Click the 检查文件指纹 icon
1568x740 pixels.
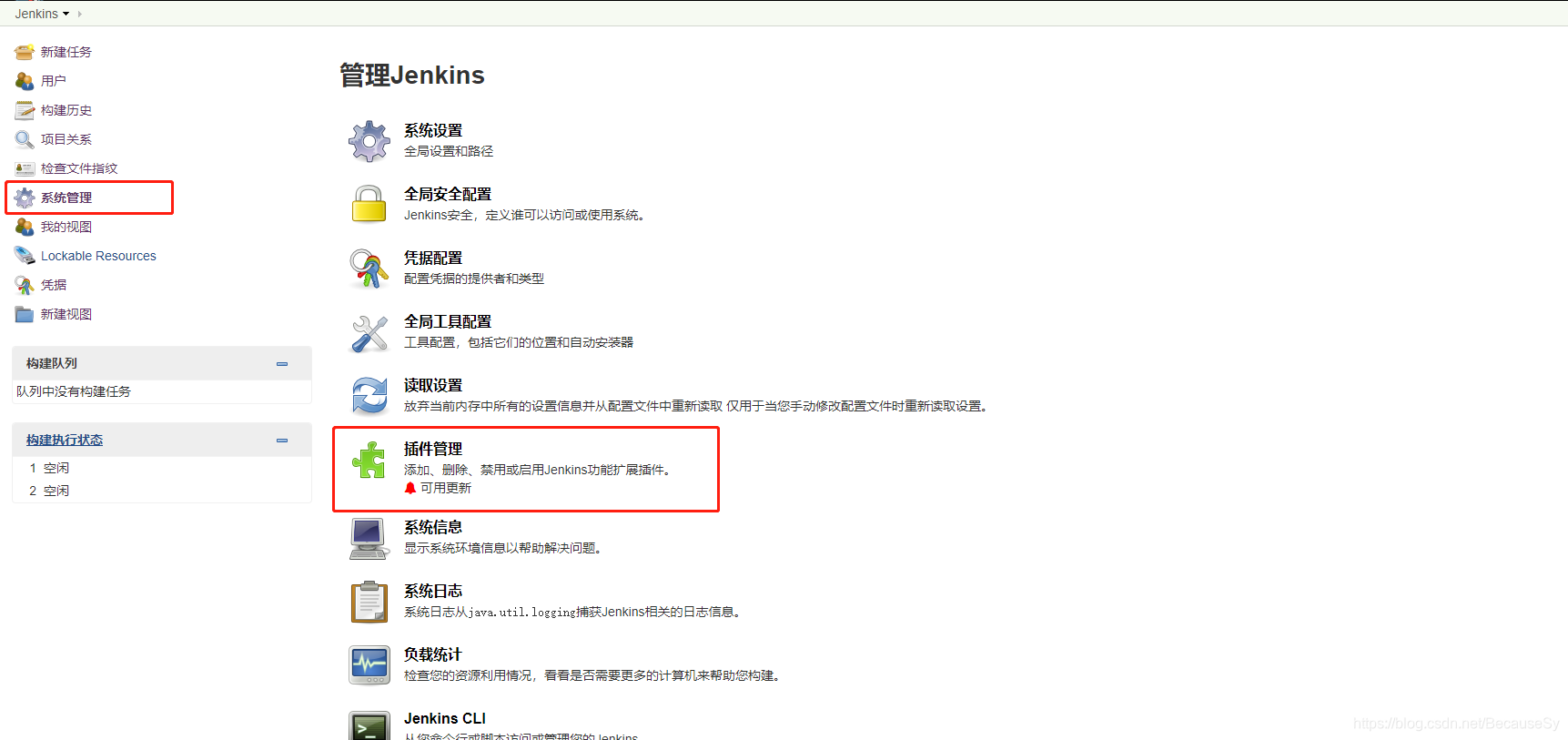pos(25,168)
